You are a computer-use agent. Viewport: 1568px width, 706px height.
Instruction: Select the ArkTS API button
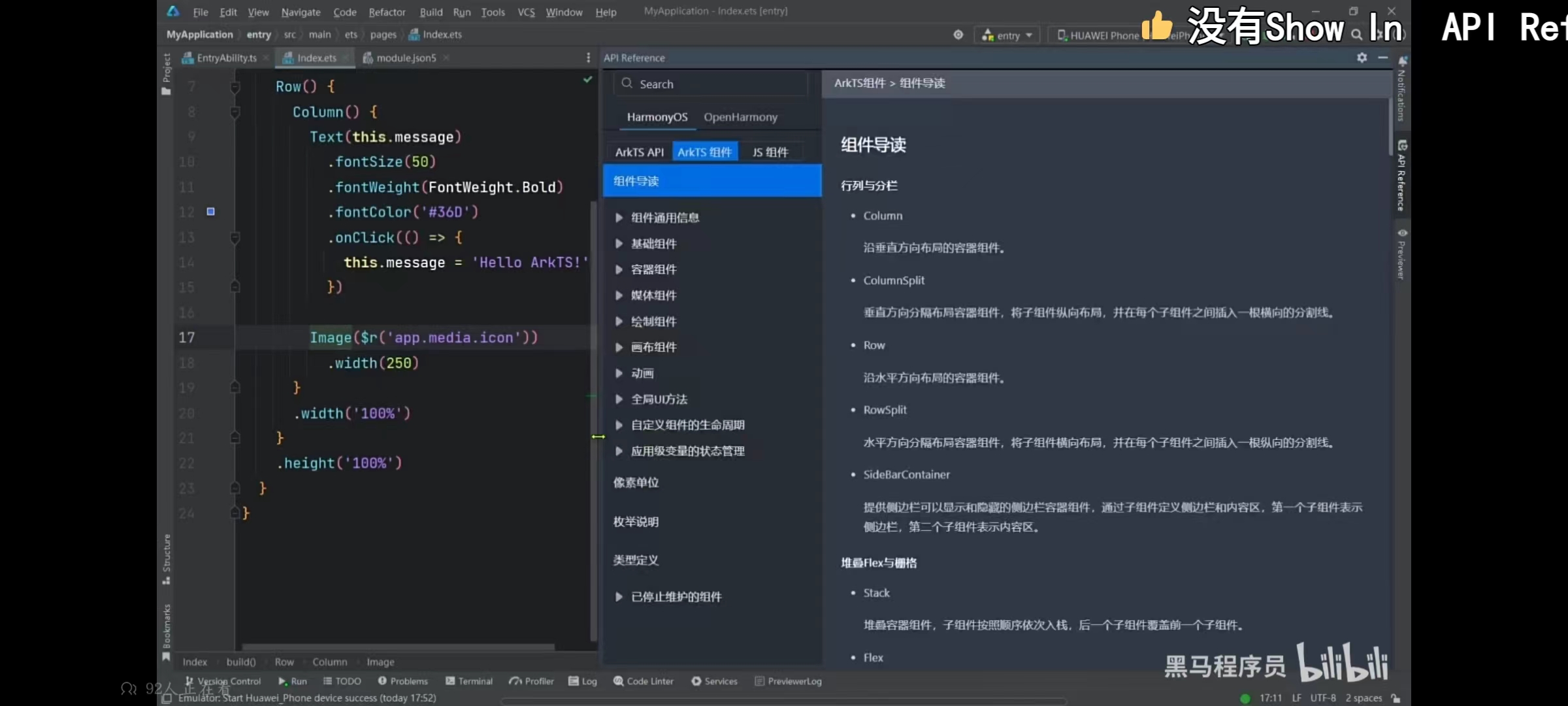(x=639, y=152)
